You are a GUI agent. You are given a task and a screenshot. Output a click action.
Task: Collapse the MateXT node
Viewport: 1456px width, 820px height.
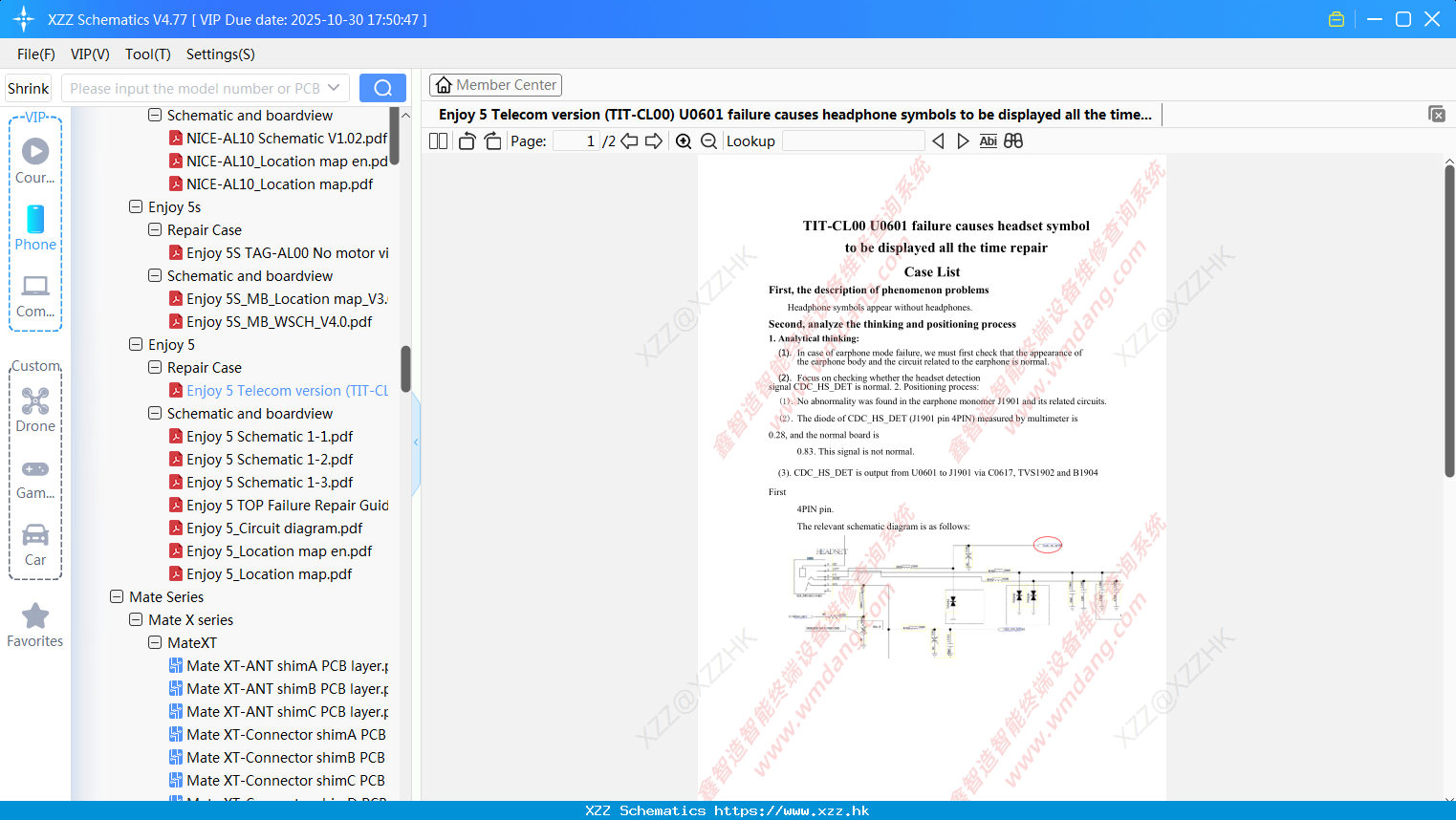pos(155,642)
